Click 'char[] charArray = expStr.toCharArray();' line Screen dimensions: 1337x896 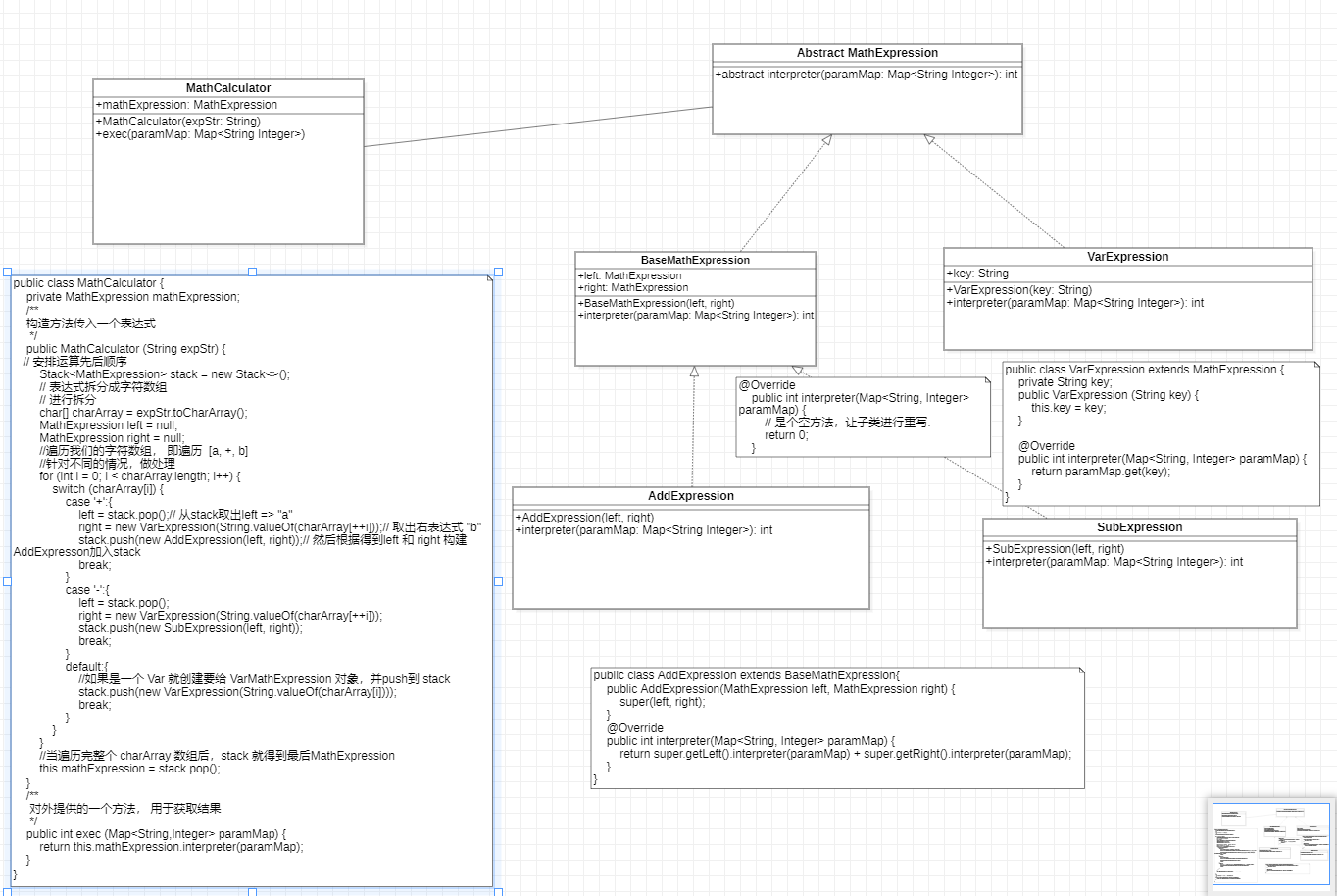click(143, 413)
